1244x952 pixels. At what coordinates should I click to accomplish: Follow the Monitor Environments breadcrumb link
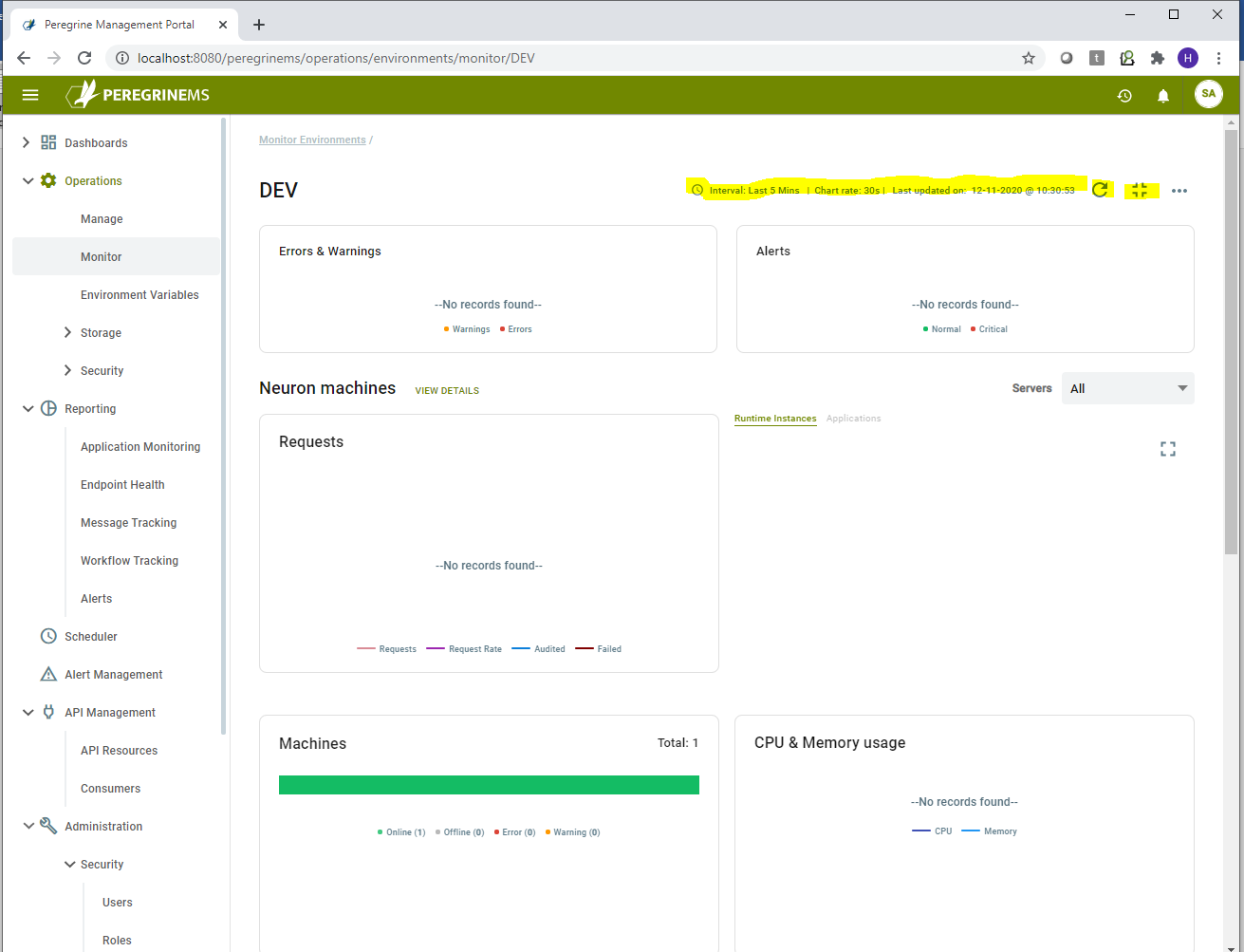click(x=312, y=140)
